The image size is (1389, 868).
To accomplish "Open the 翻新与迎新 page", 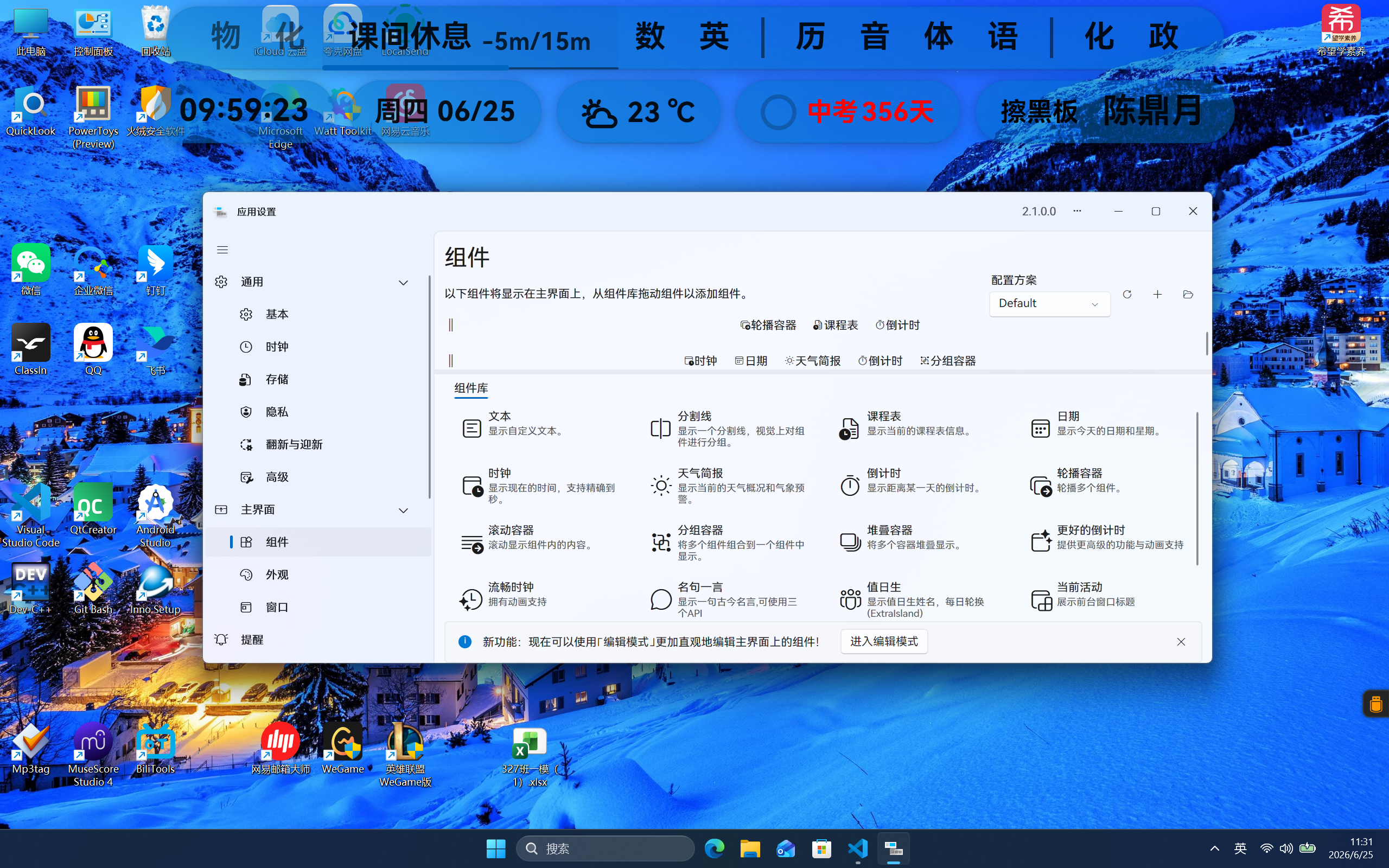I will (x=318, y=445).
